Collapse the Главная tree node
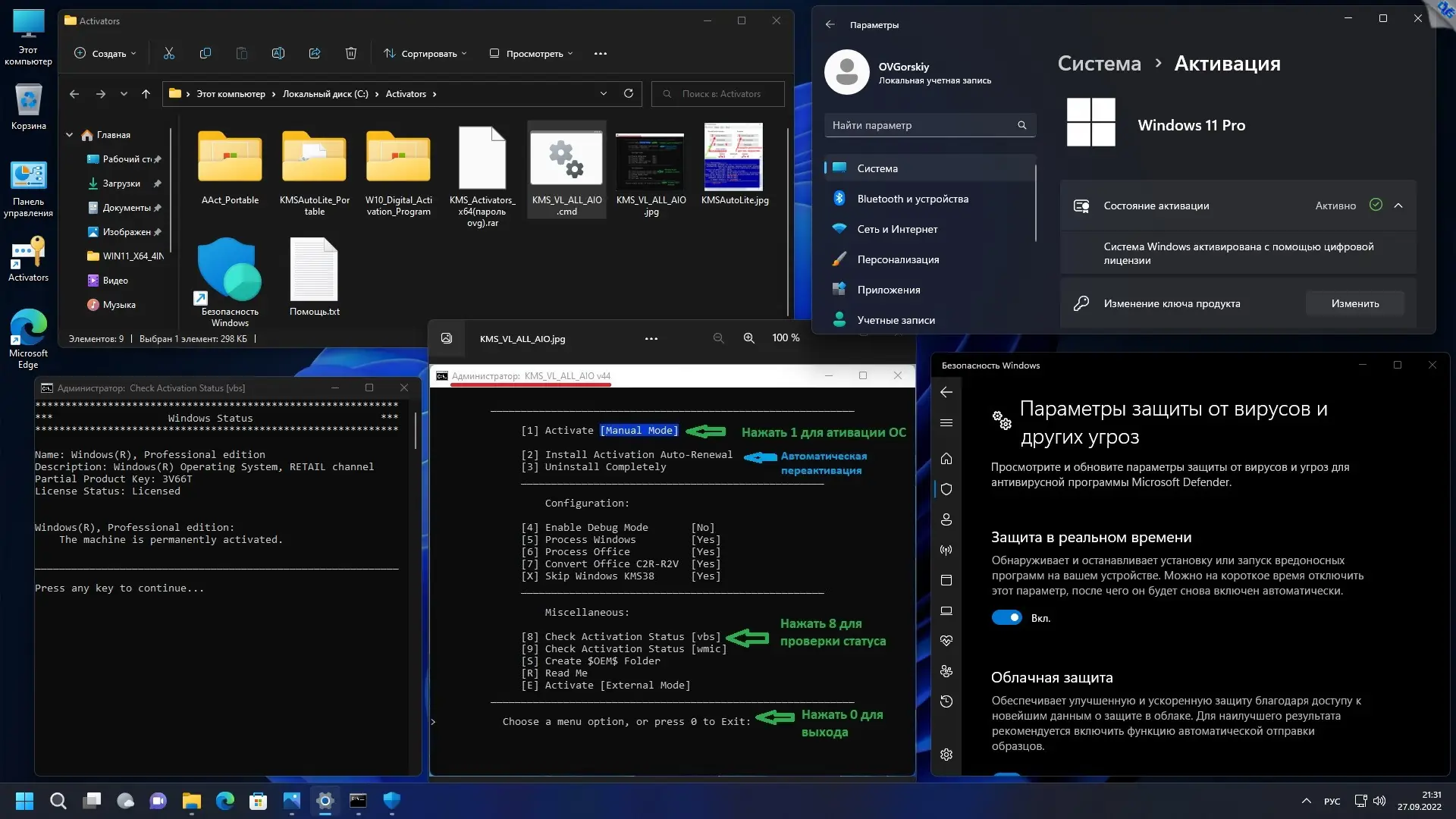Screen dimensions: 1456x819 pos(70,135)
